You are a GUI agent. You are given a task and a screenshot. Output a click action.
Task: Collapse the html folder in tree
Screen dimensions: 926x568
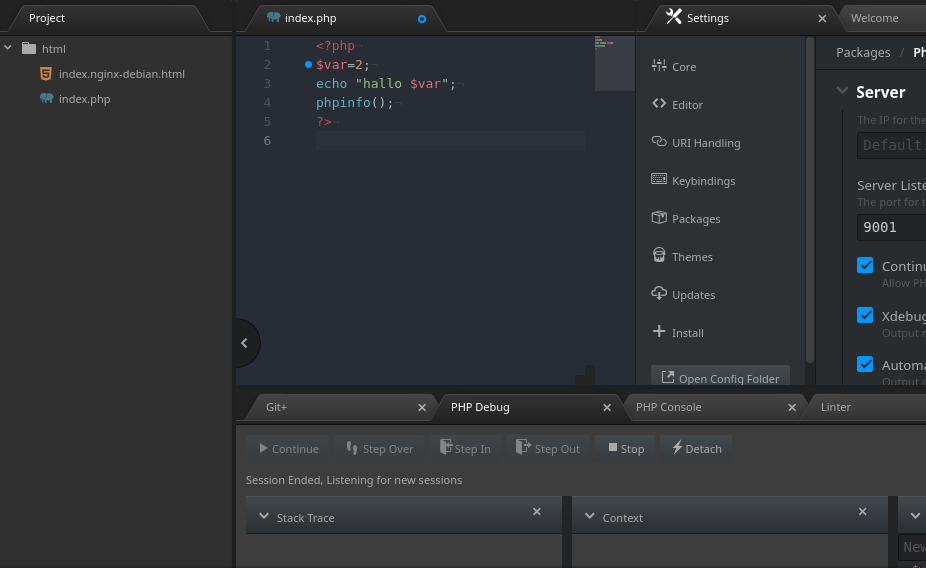[8, 48]
